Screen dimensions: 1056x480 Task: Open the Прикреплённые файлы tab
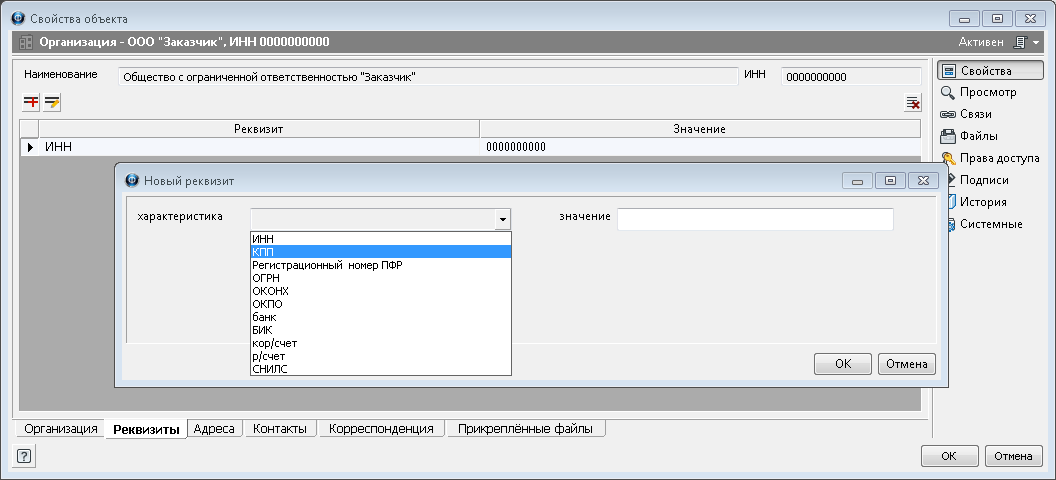525,429
